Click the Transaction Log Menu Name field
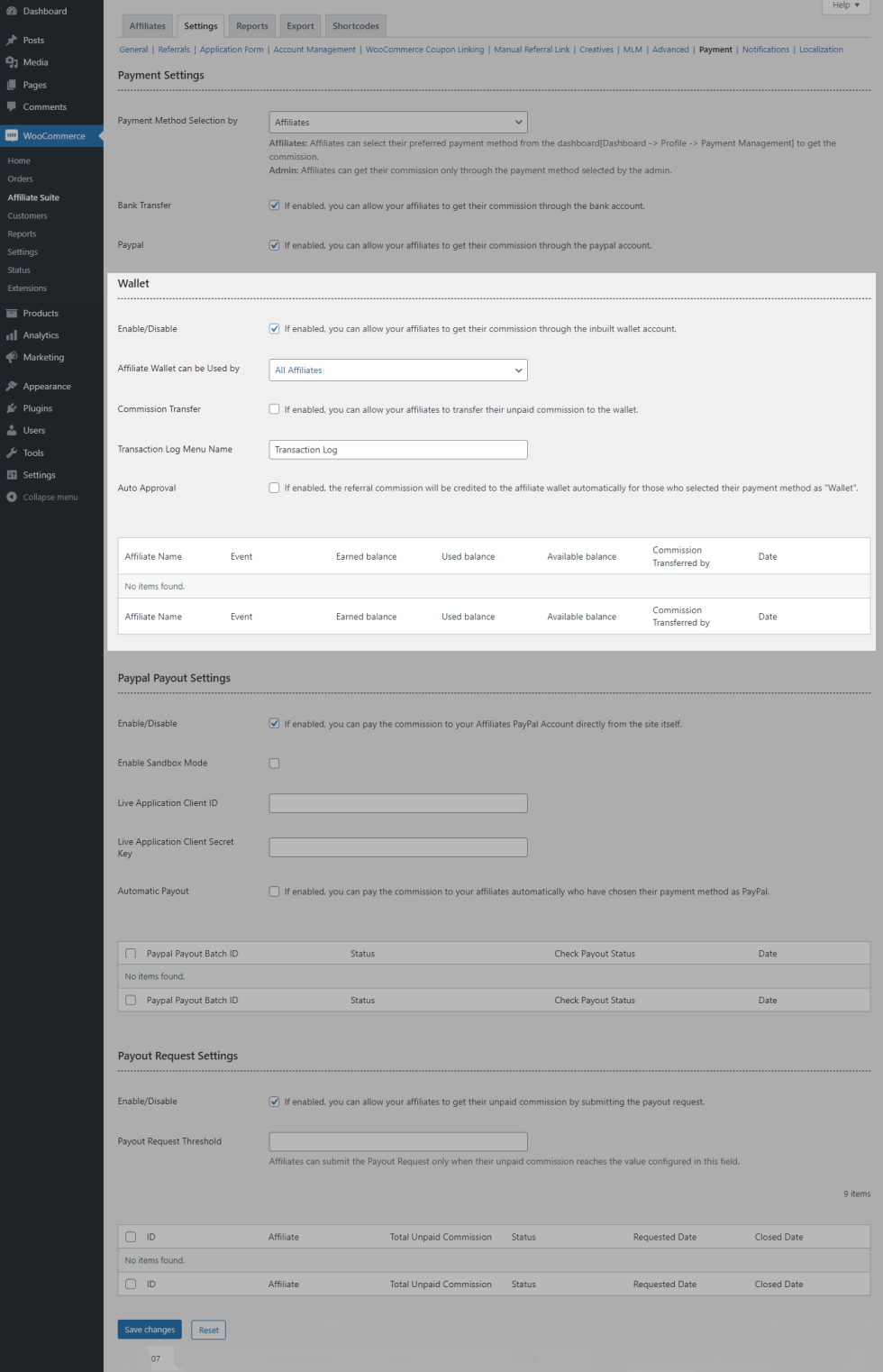This screenshot has width=883, height=1372. [397, 450]
